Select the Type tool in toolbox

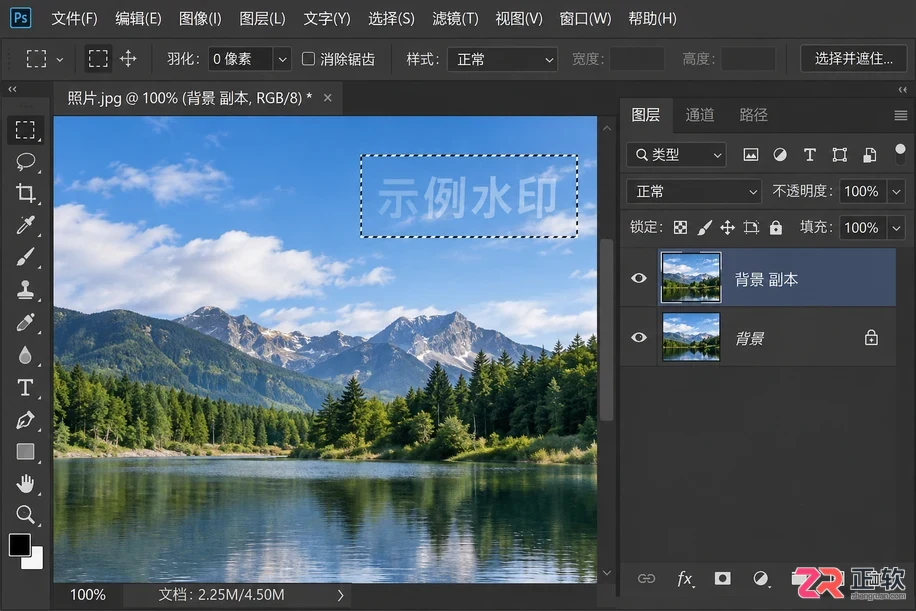[25, 387]
